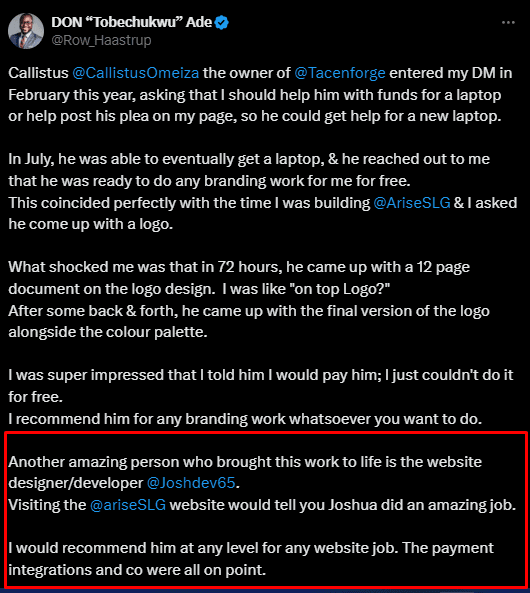Visit the @Tacenforge mention
Screen dimensions: 530x593
pyautogui.click(x=340, y=73)
